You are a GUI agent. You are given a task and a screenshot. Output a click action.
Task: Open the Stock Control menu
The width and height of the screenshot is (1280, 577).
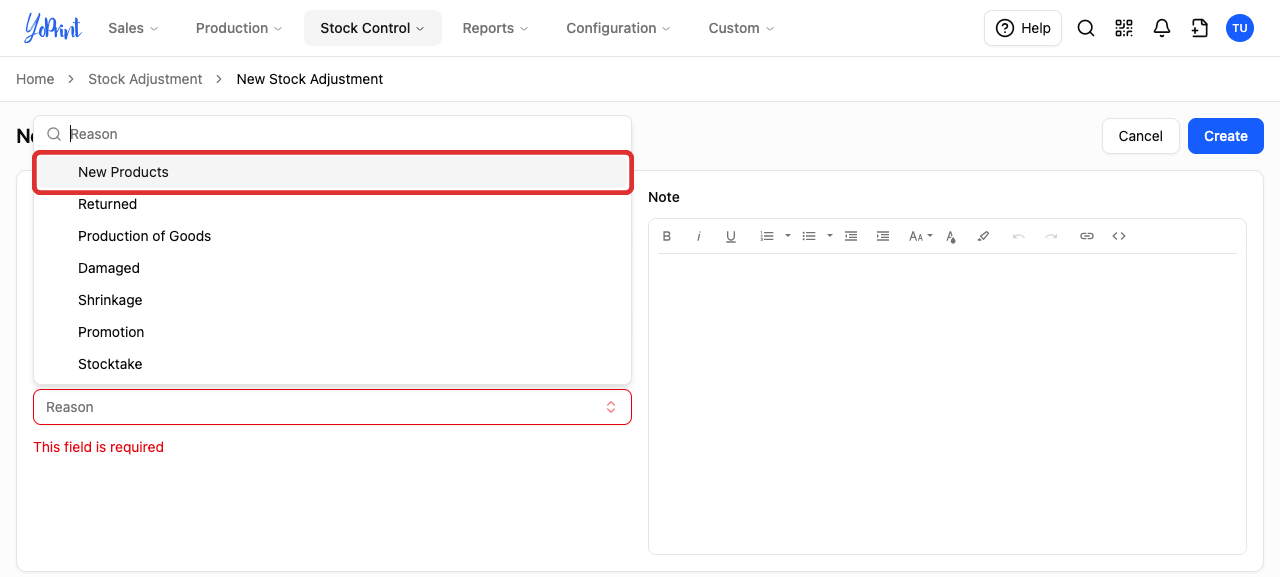(373, 28)
